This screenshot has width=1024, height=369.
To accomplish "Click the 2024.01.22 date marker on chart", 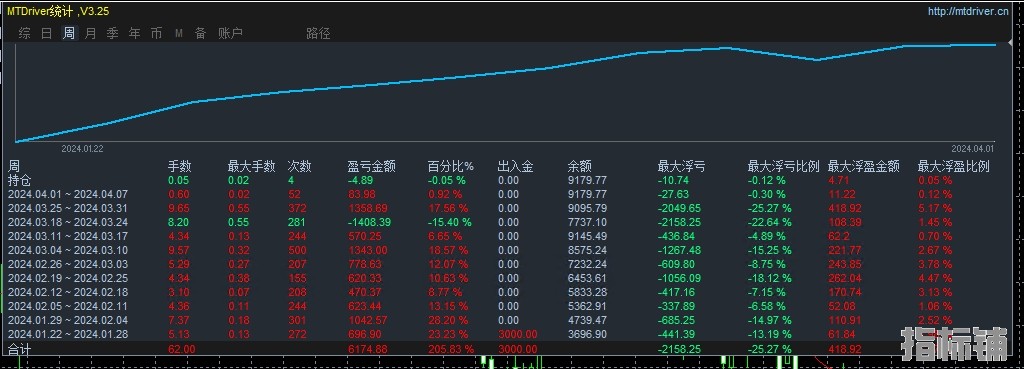I will tap(82, 149).
